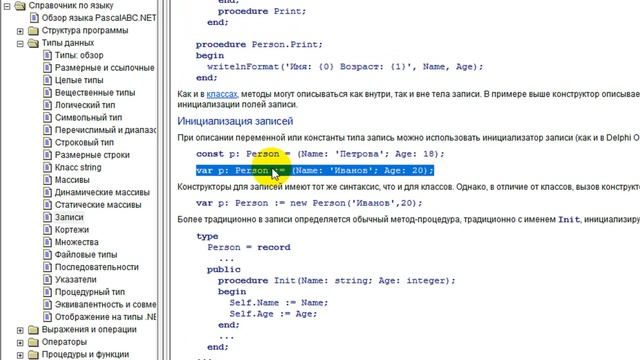Click the procedure Init(Name: string...) line

tap(336, 280)
